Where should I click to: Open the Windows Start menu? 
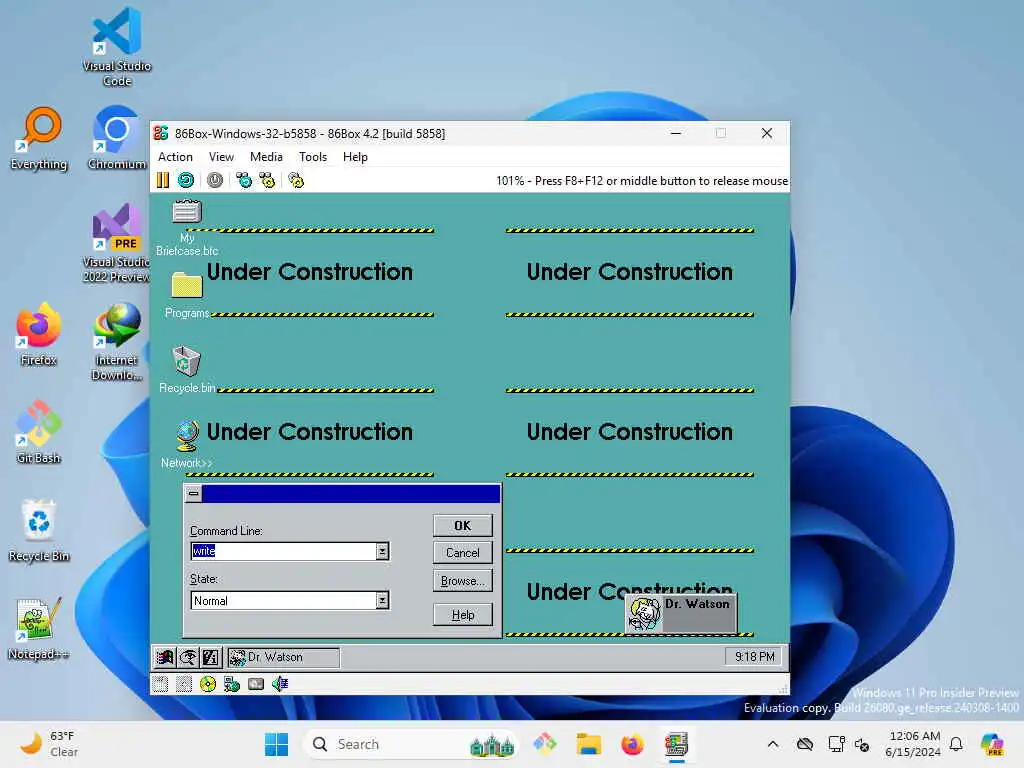276,744
